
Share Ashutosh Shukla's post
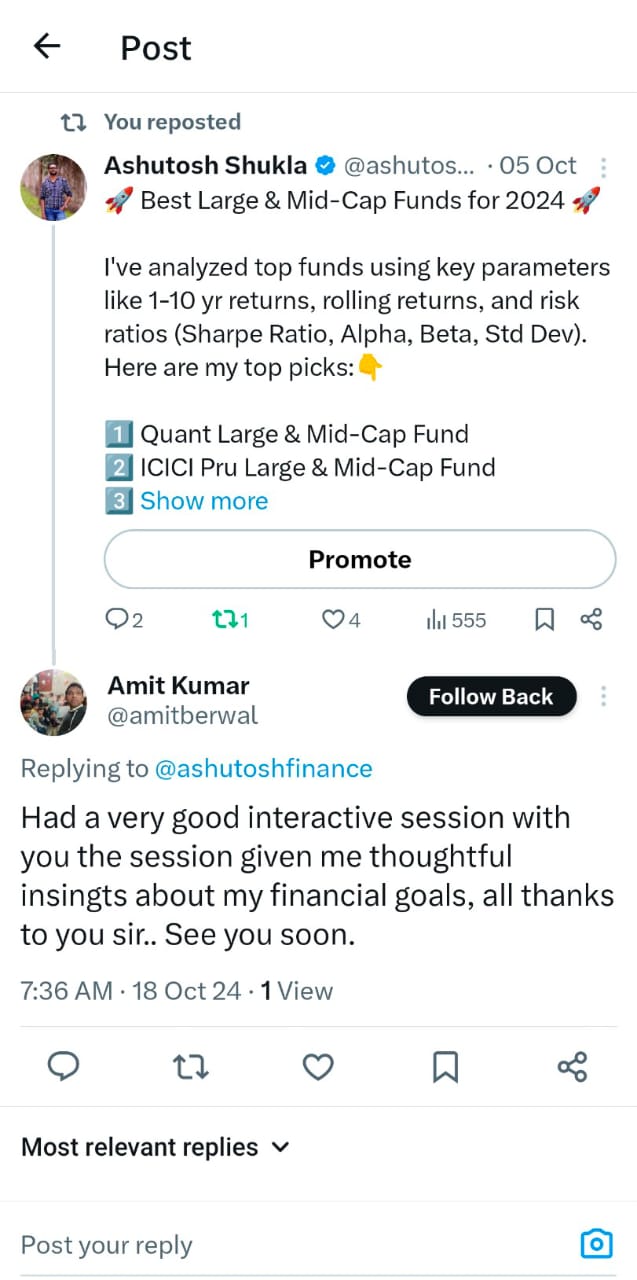coord(591,620)
